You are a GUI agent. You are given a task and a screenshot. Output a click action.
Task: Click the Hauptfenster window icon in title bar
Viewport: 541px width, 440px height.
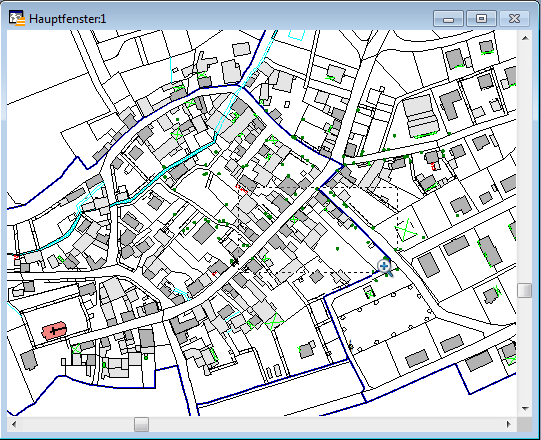pyautogui.click(x=17, y=18)
